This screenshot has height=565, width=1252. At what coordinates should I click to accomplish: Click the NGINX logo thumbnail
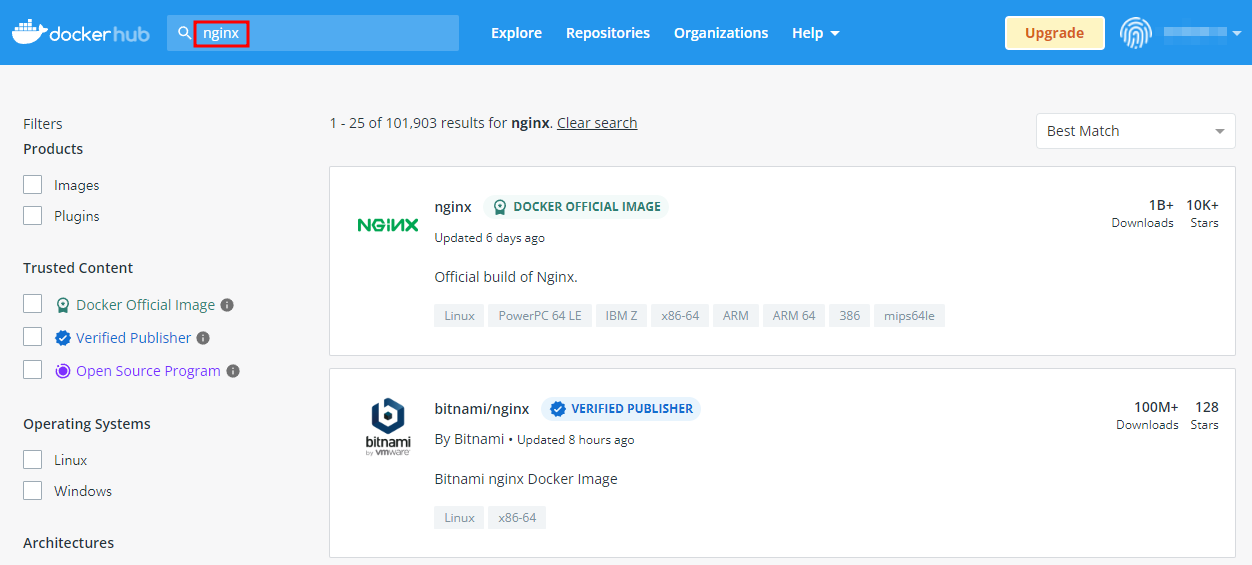pyautogui.click(x=388, y=225)
